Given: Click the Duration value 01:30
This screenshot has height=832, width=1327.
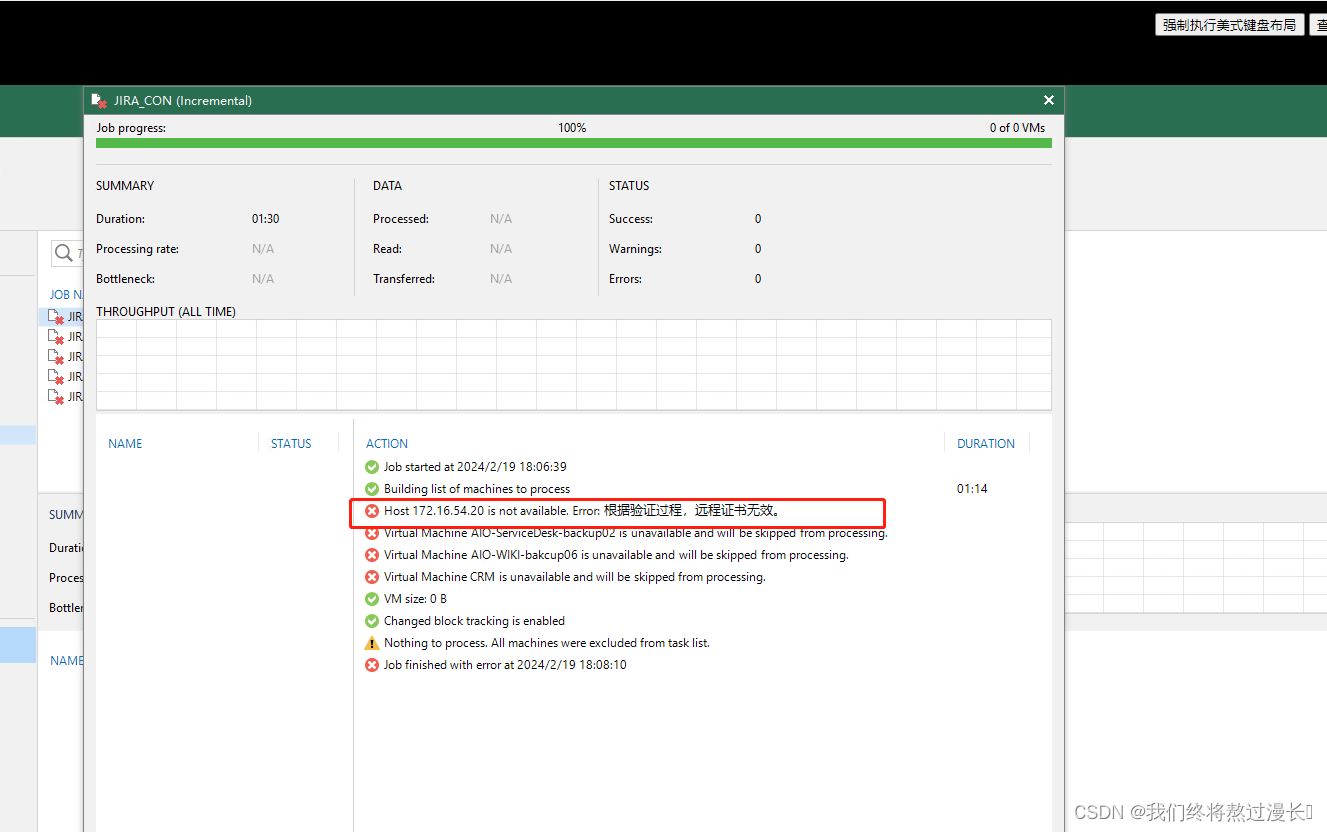Looking at the screenshot, I should [x=266, y=219].
